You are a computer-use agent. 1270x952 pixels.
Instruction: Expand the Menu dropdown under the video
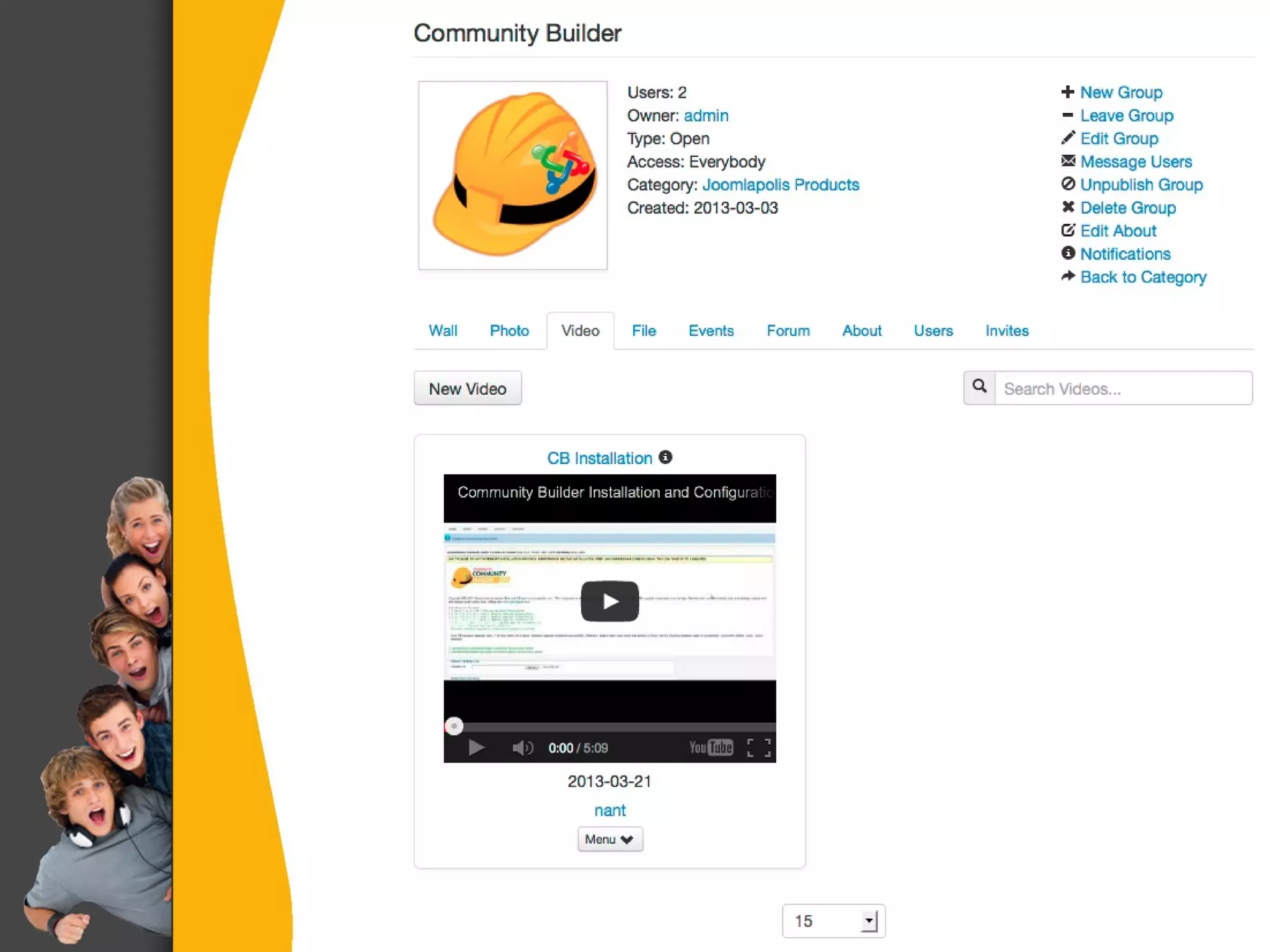pyautogui.click(x=610, y=839)
